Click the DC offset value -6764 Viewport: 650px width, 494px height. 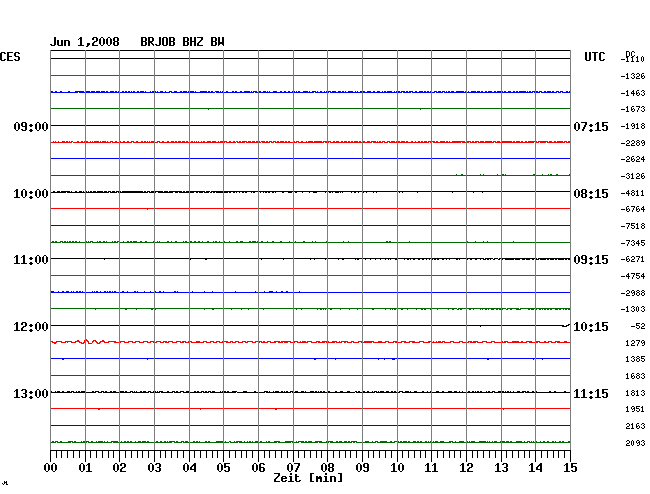pos(633,210)
